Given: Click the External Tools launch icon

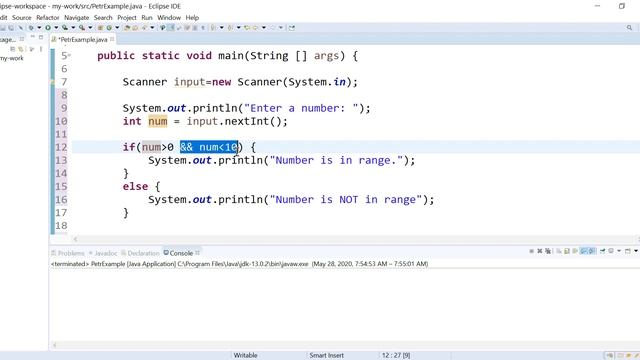Looking at the screenshot, I should (x=82, y=28).
